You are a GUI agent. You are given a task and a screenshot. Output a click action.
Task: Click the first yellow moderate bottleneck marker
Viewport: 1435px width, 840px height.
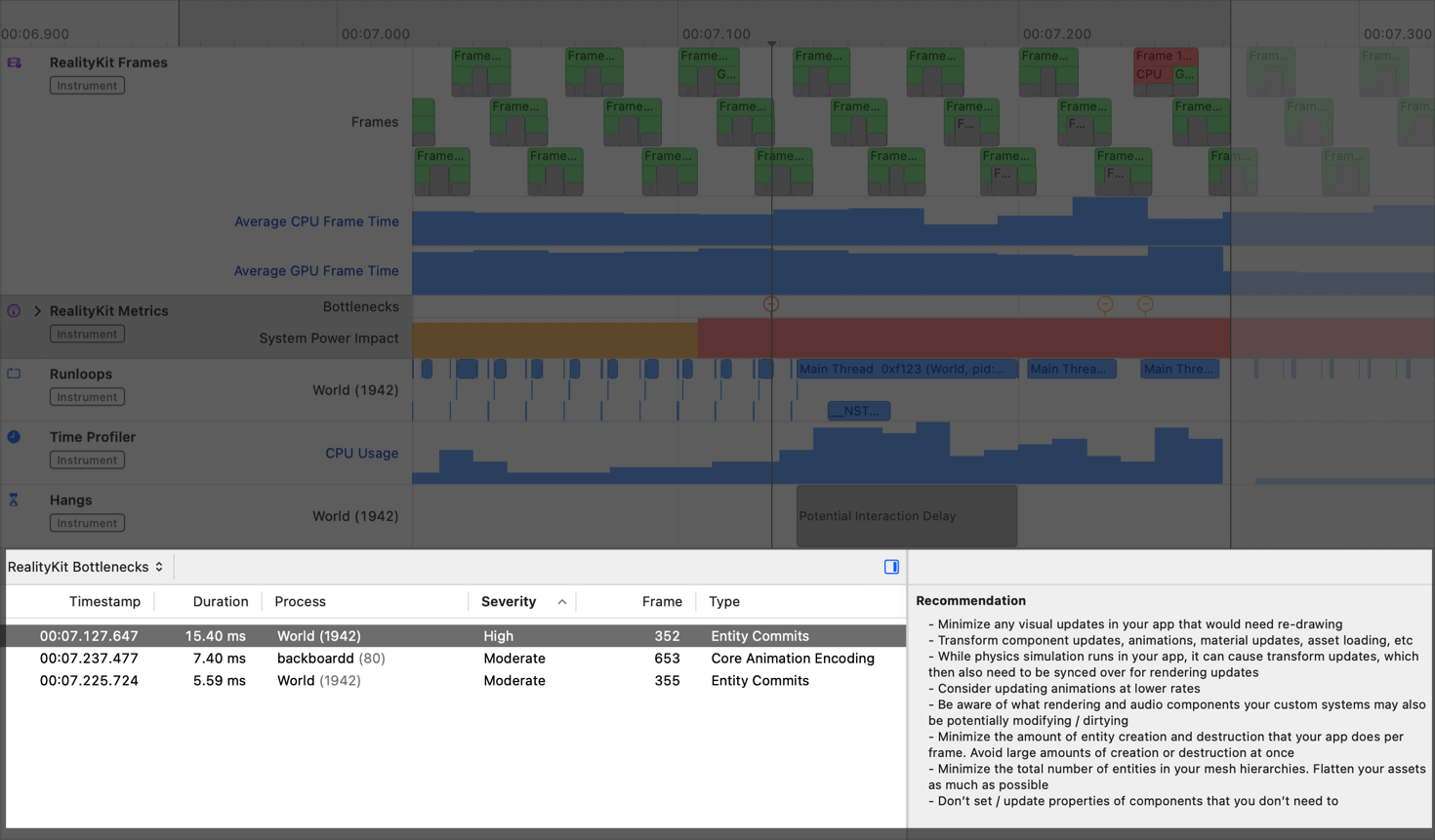pyautogui.click(x=1105, y=304)
